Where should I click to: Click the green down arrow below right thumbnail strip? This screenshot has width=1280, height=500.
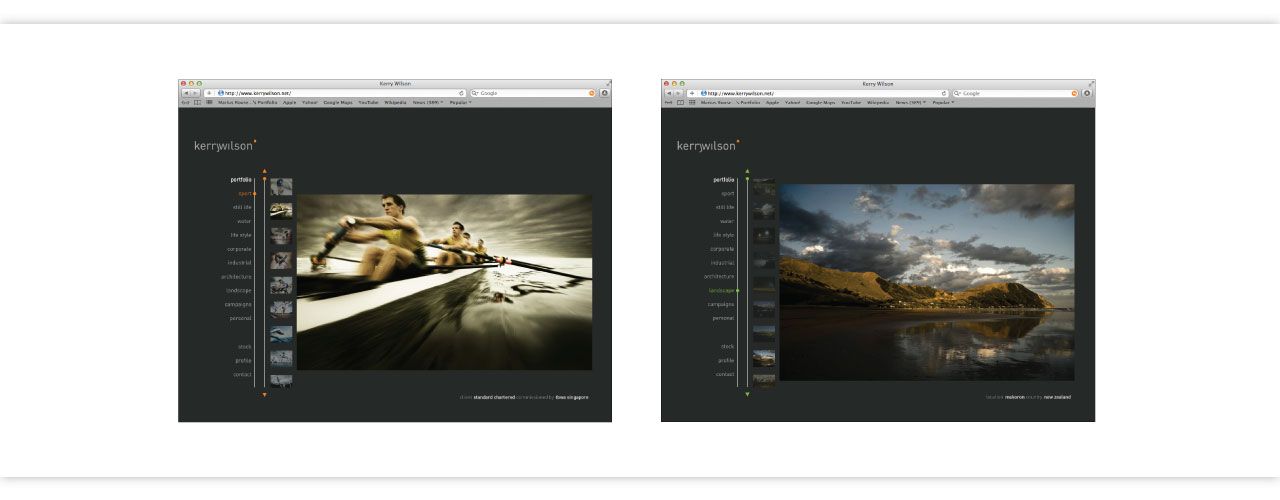[747, 395]
